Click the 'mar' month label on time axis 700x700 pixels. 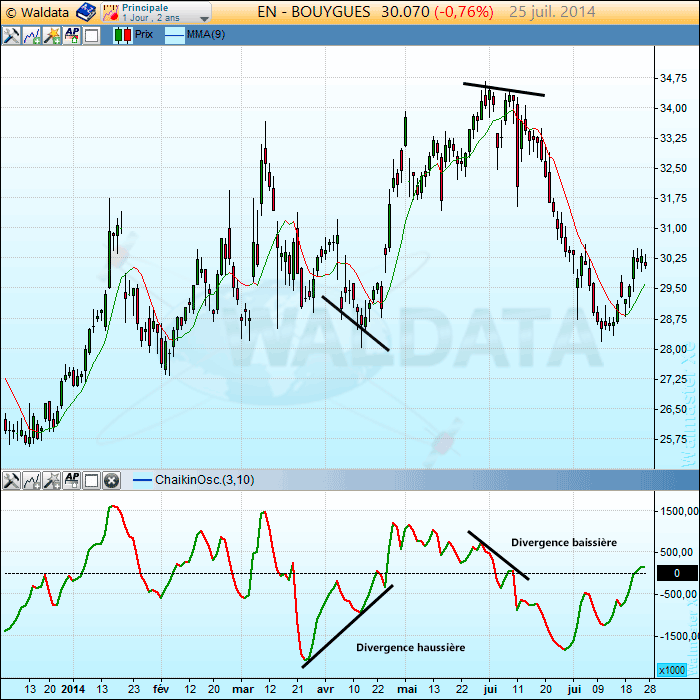(x=243, y=689)
